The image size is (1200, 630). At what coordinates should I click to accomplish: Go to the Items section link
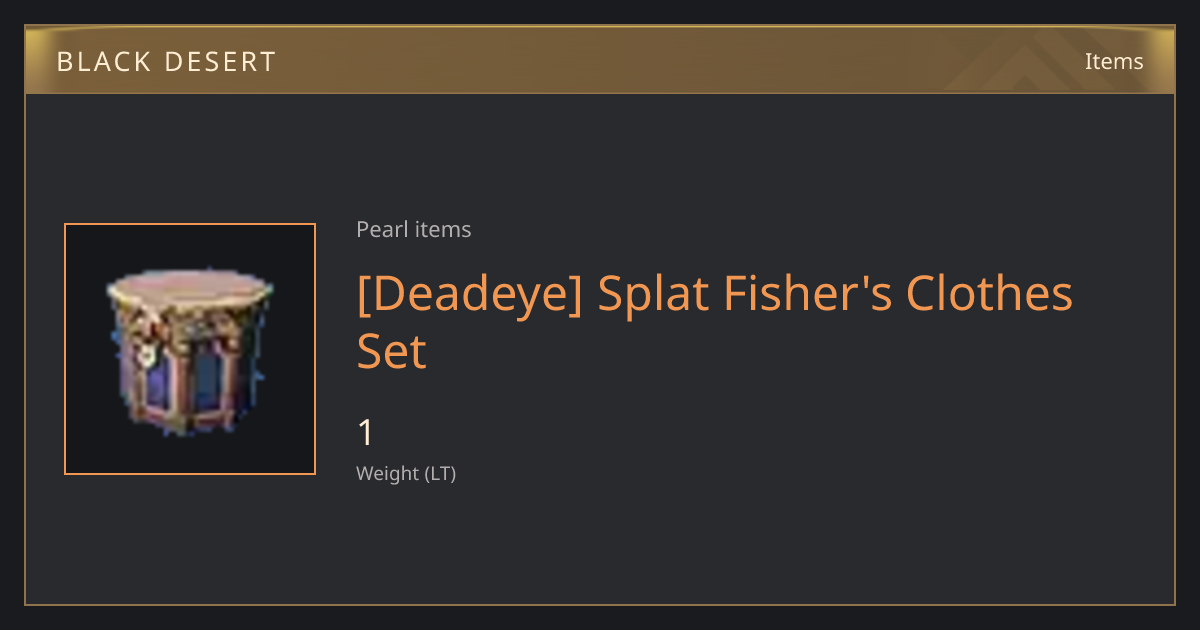click(1114, 61)
